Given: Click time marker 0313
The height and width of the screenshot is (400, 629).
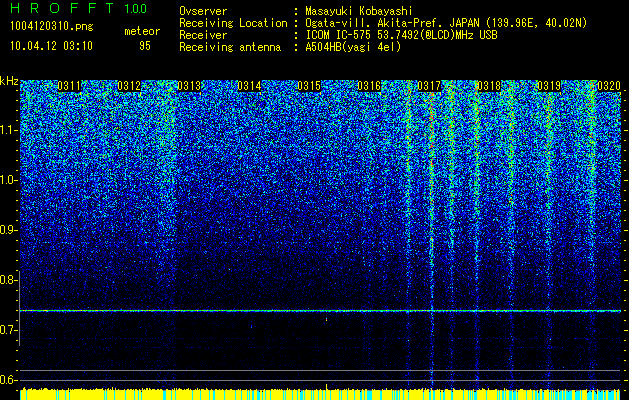Looking at the screenshot, I should pos(189,86).
